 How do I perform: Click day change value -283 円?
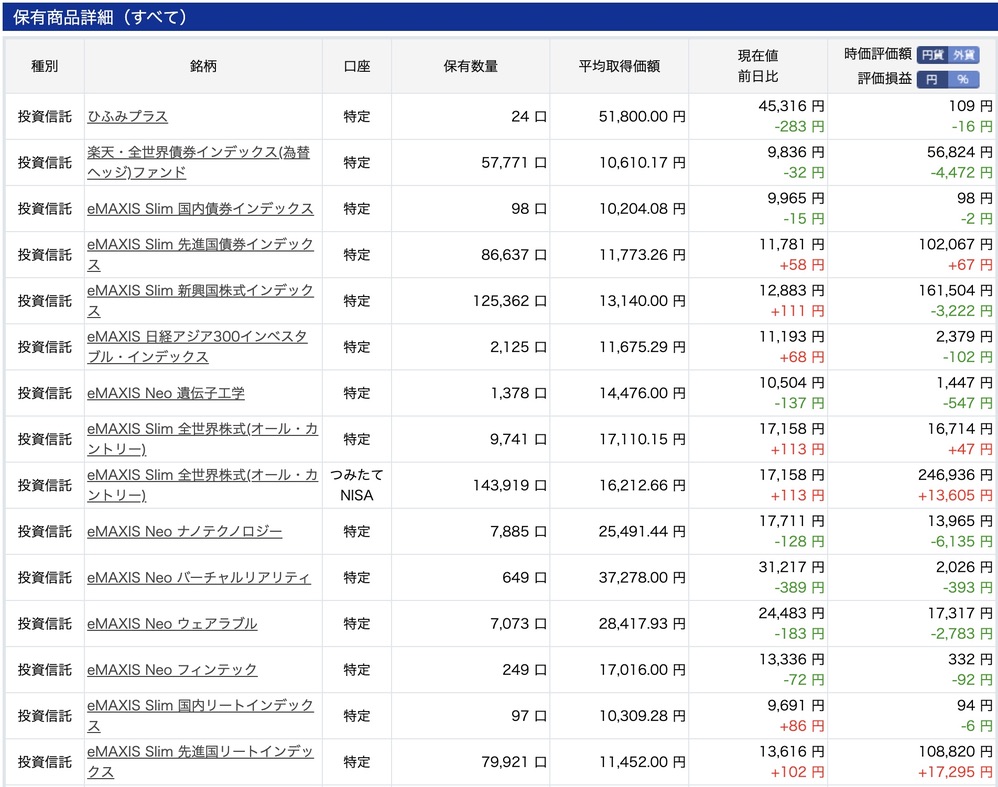pos(799,127)
